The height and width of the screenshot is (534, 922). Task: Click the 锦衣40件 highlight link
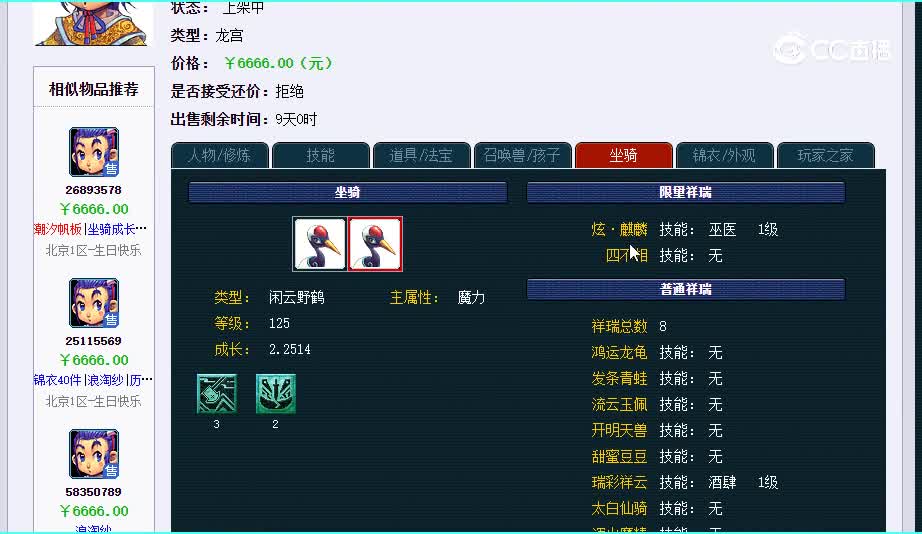pos(58,381)
